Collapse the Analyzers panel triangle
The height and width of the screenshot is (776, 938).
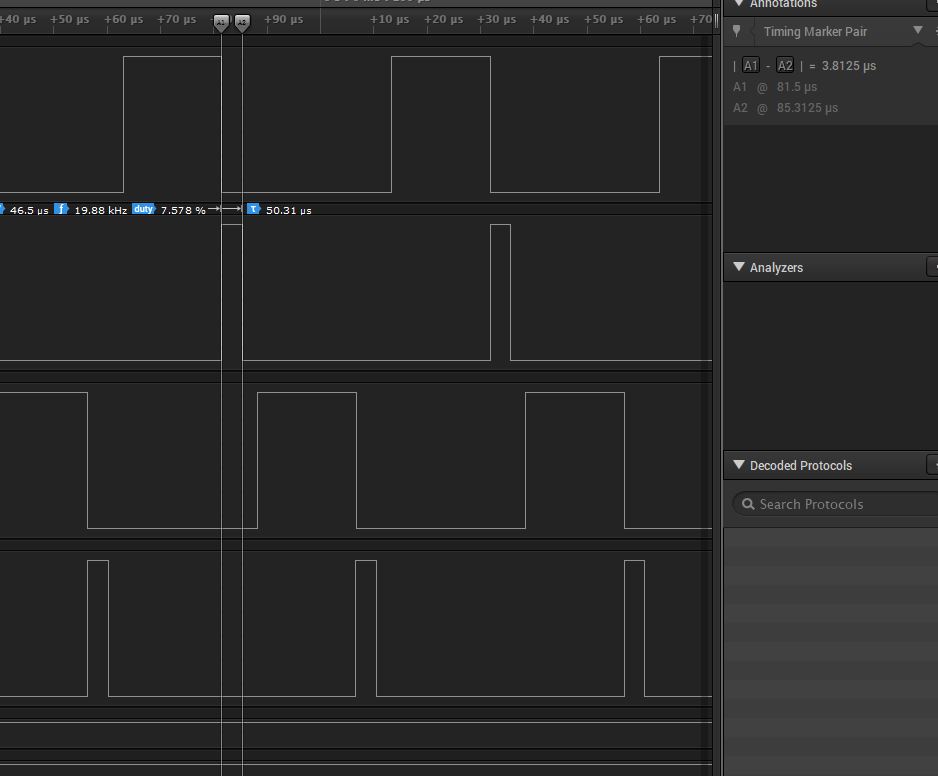(x=739, y=267)
